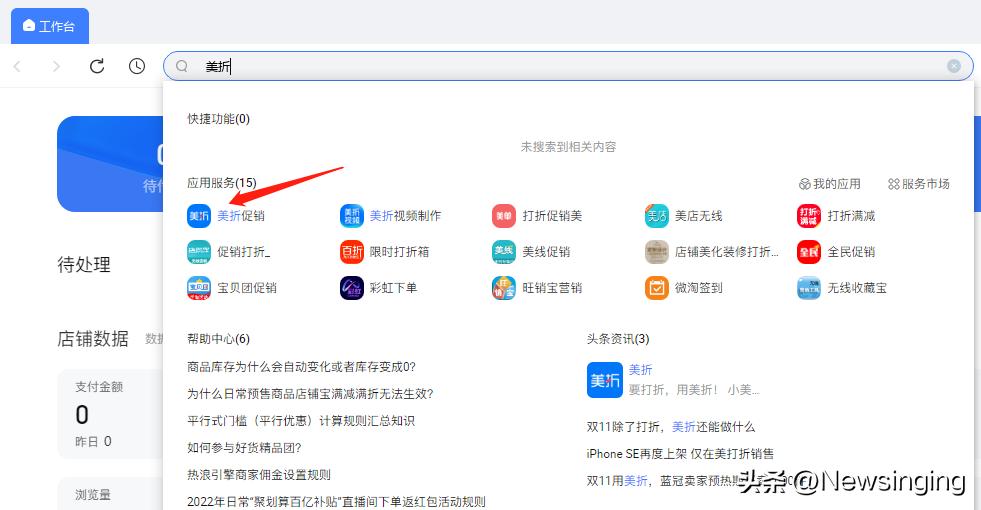Open news iPhone SE再度上架 仅在美打折销售
This screenshot has width=981, height=510.
(x=680, y=454)
